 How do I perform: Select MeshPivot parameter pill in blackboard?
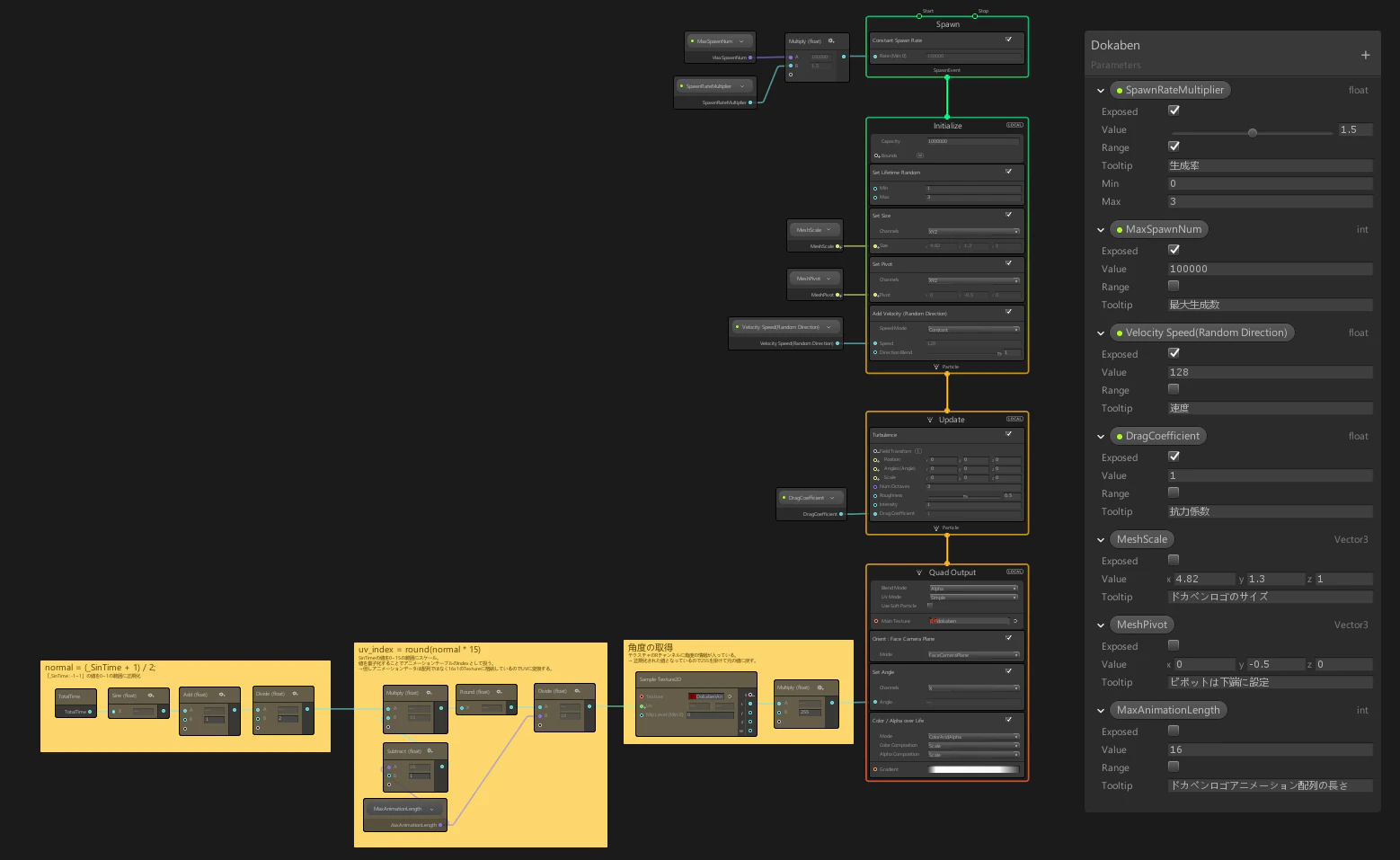point(1142,625)
